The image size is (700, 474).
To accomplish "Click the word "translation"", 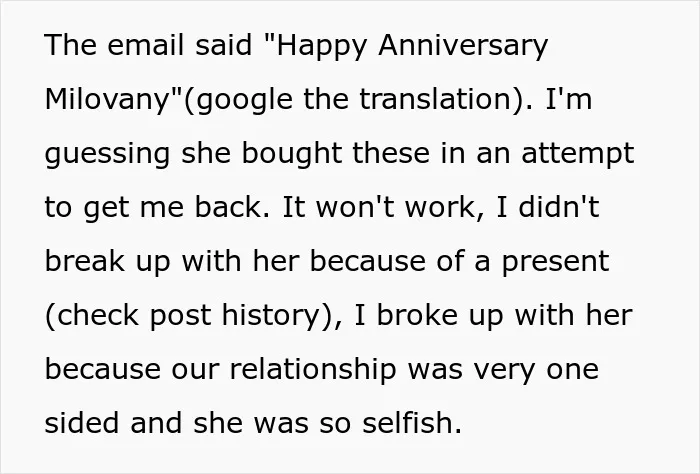I will 435,99.
